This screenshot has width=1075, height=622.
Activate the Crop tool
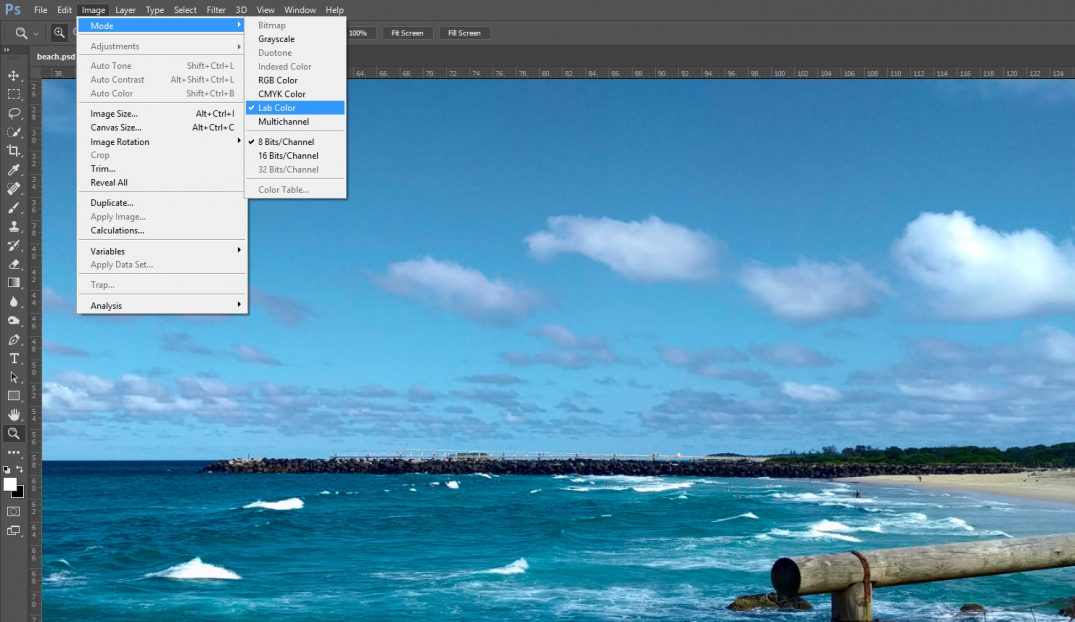[x=14, y=150]
